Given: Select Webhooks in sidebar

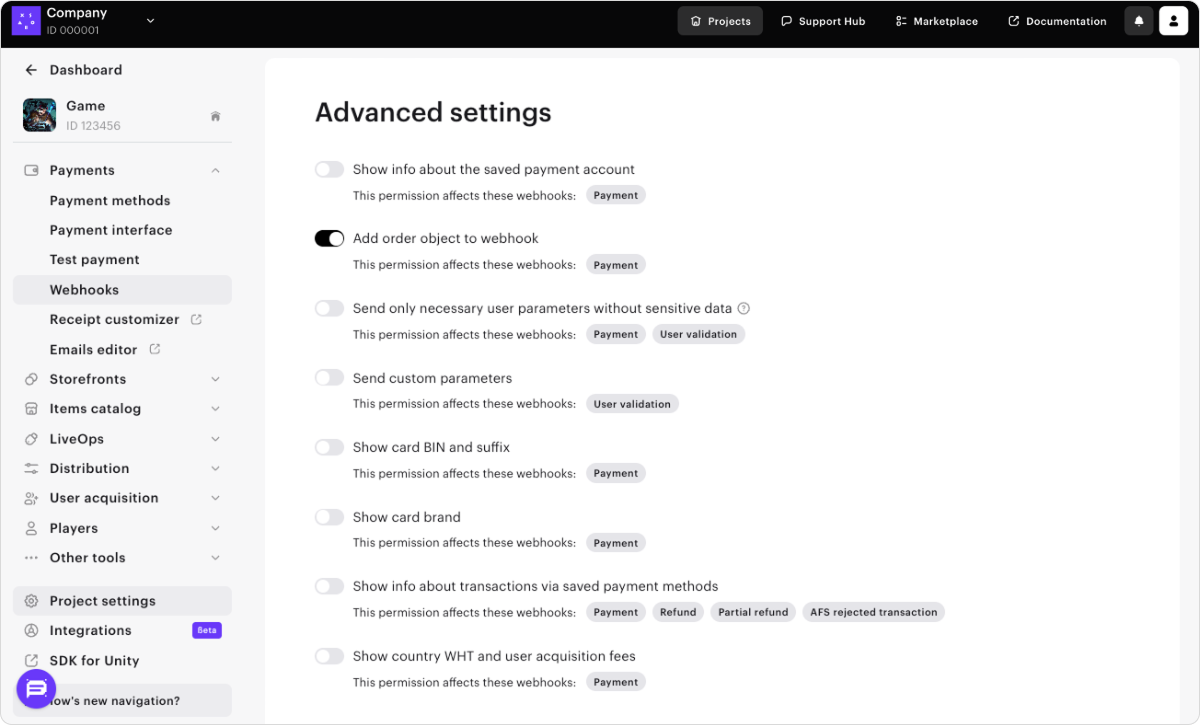Looking at the screenshot, I should (122, 290).
